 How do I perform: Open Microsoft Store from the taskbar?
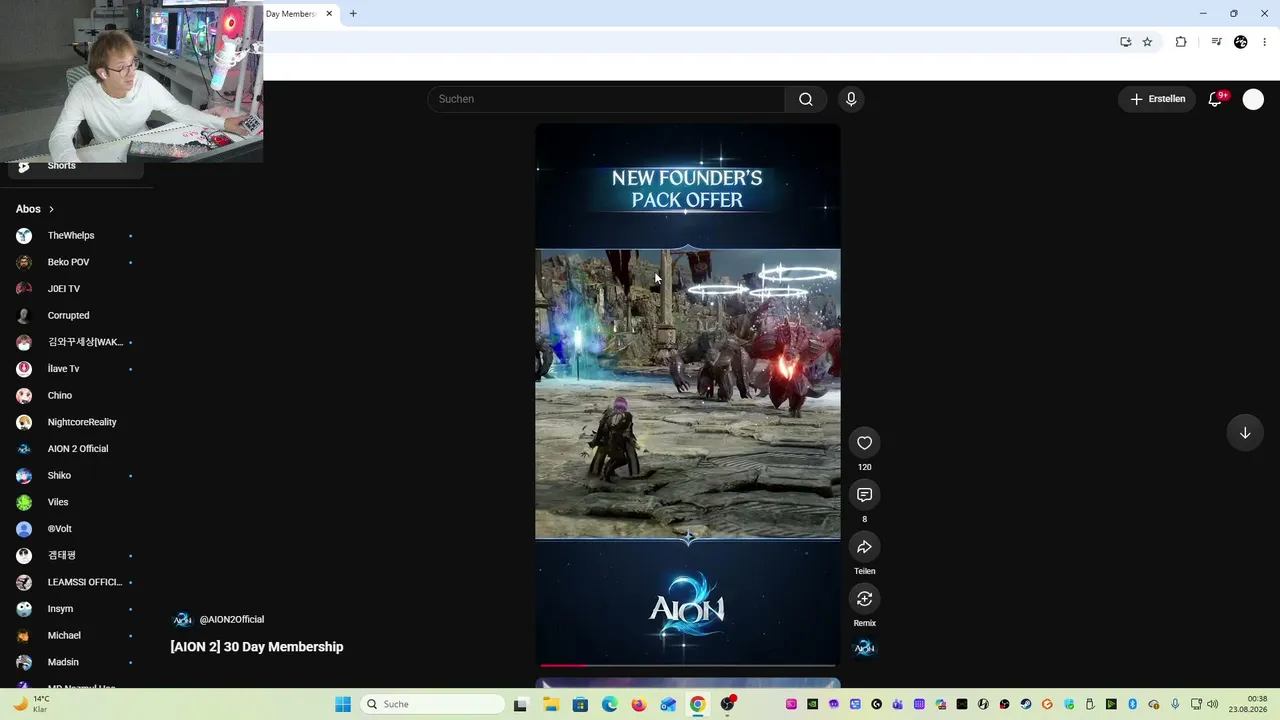pyautogui.click(x=580, y=704)
